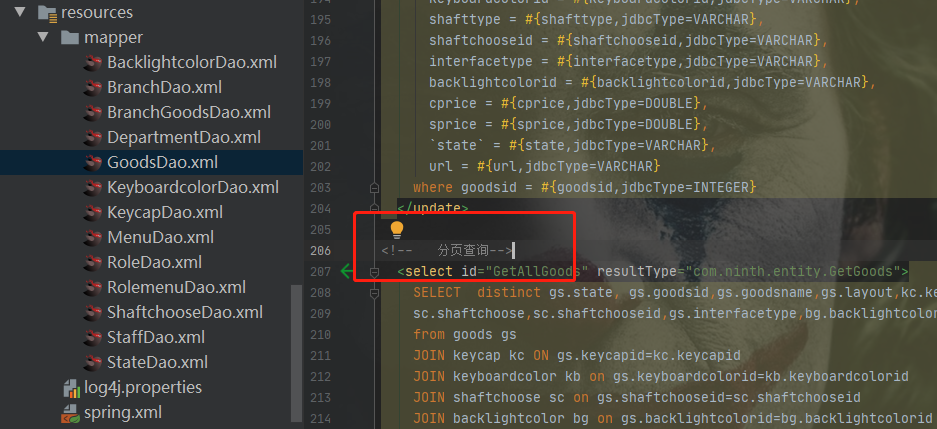Viewport: 937px width, 429px height.
Task: Click the RoleDao.xml file icon
Action: [x=92, y=262]
